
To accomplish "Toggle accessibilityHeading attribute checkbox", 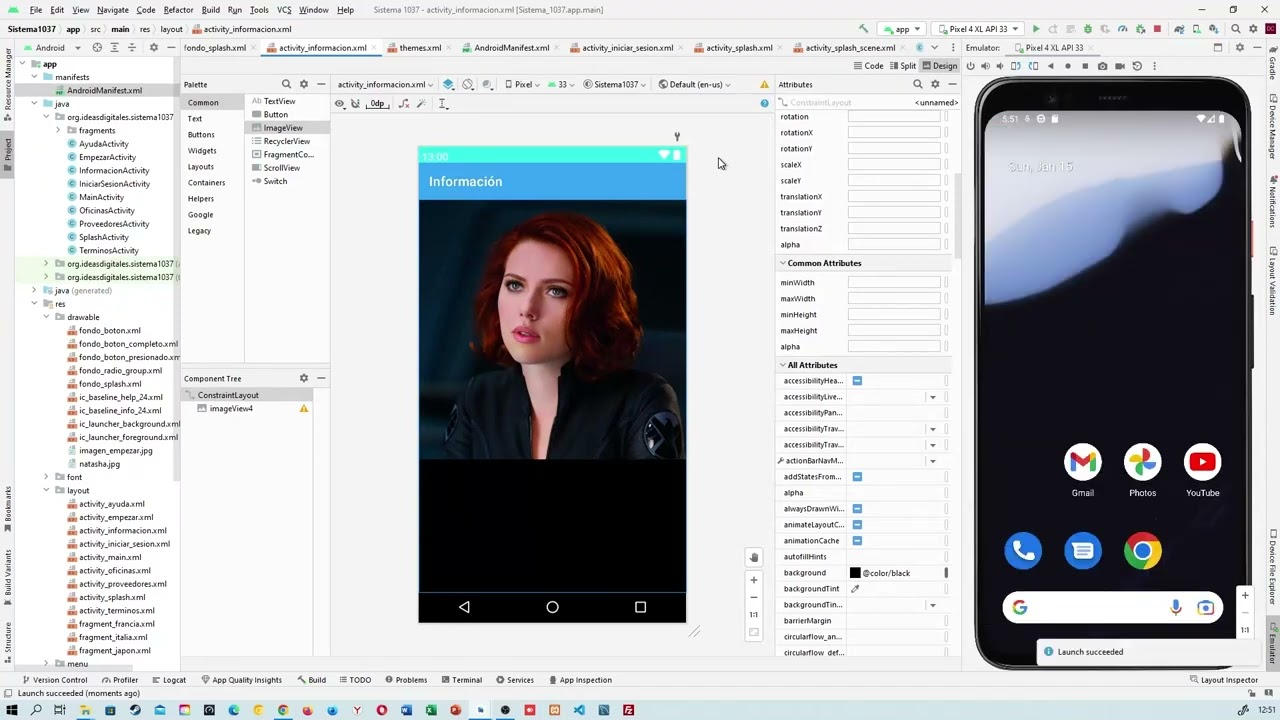I will (857, 381).
